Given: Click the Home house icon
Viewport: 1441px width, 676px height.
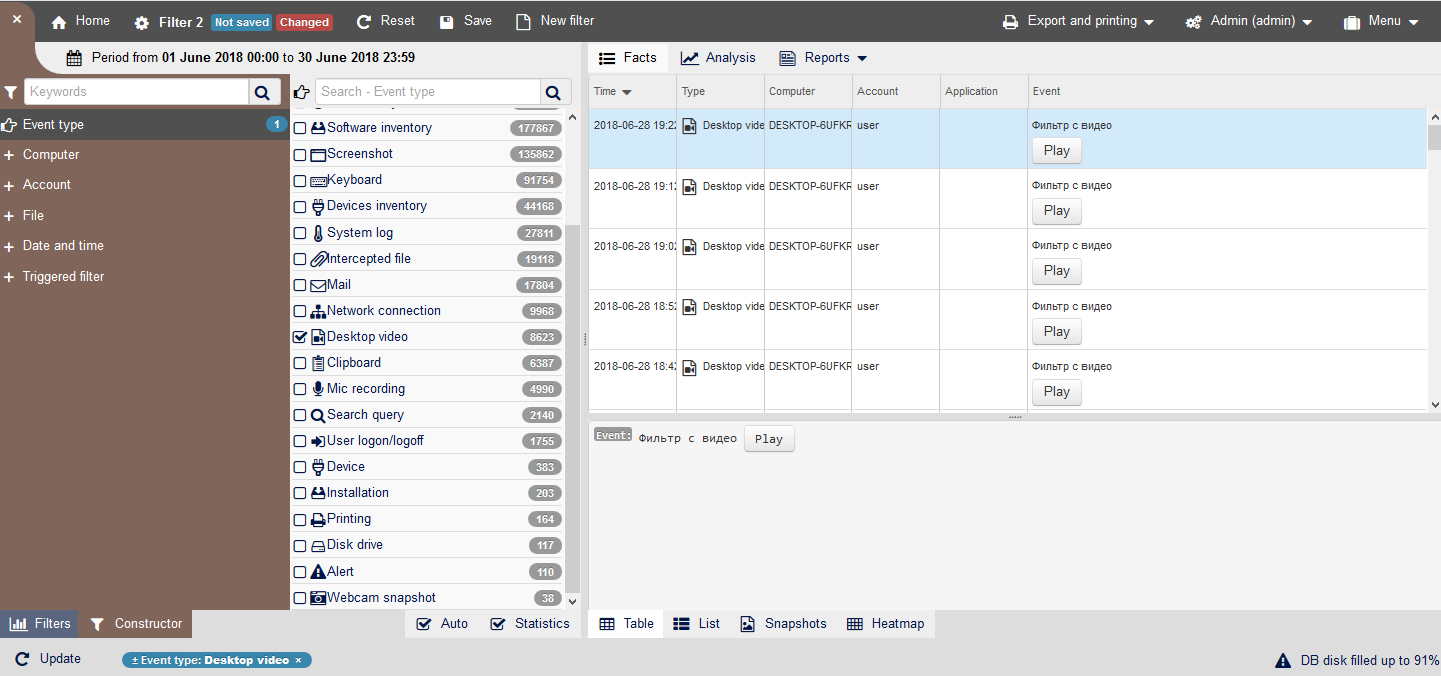Looking at the screenshot, I should click(59, 22).
